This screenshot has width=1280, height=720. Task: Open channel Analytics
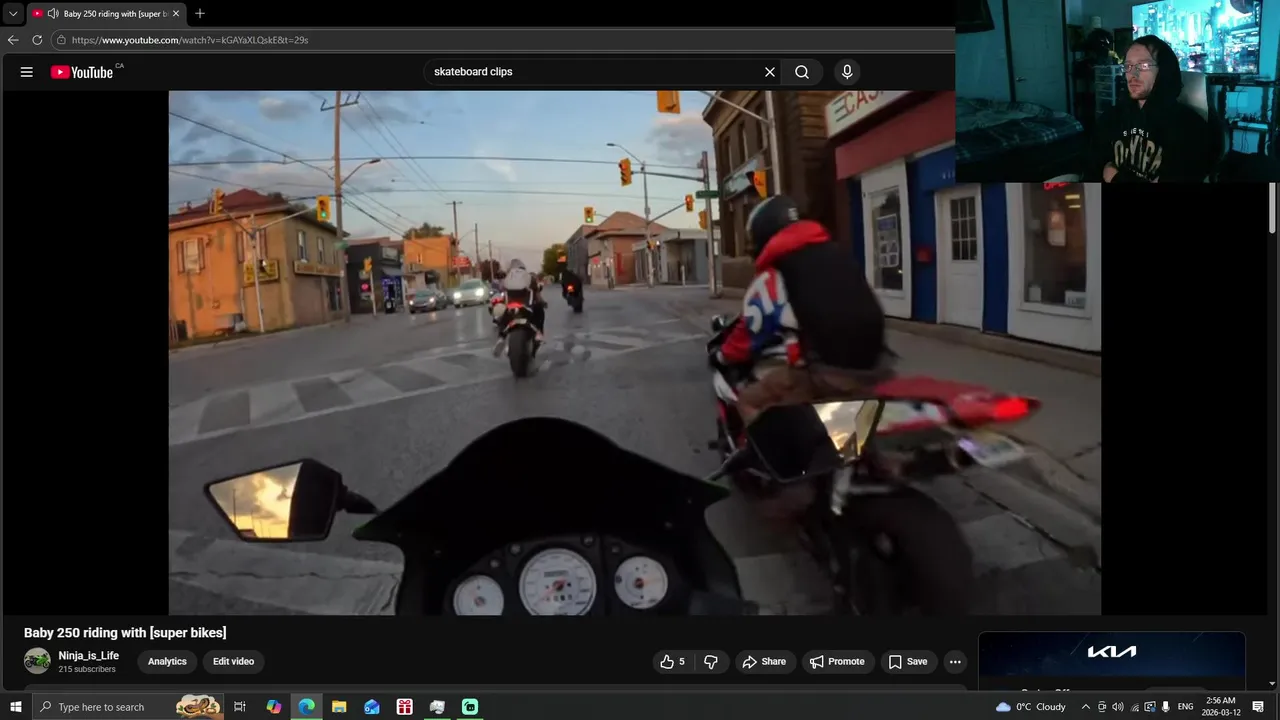[167, 662]
